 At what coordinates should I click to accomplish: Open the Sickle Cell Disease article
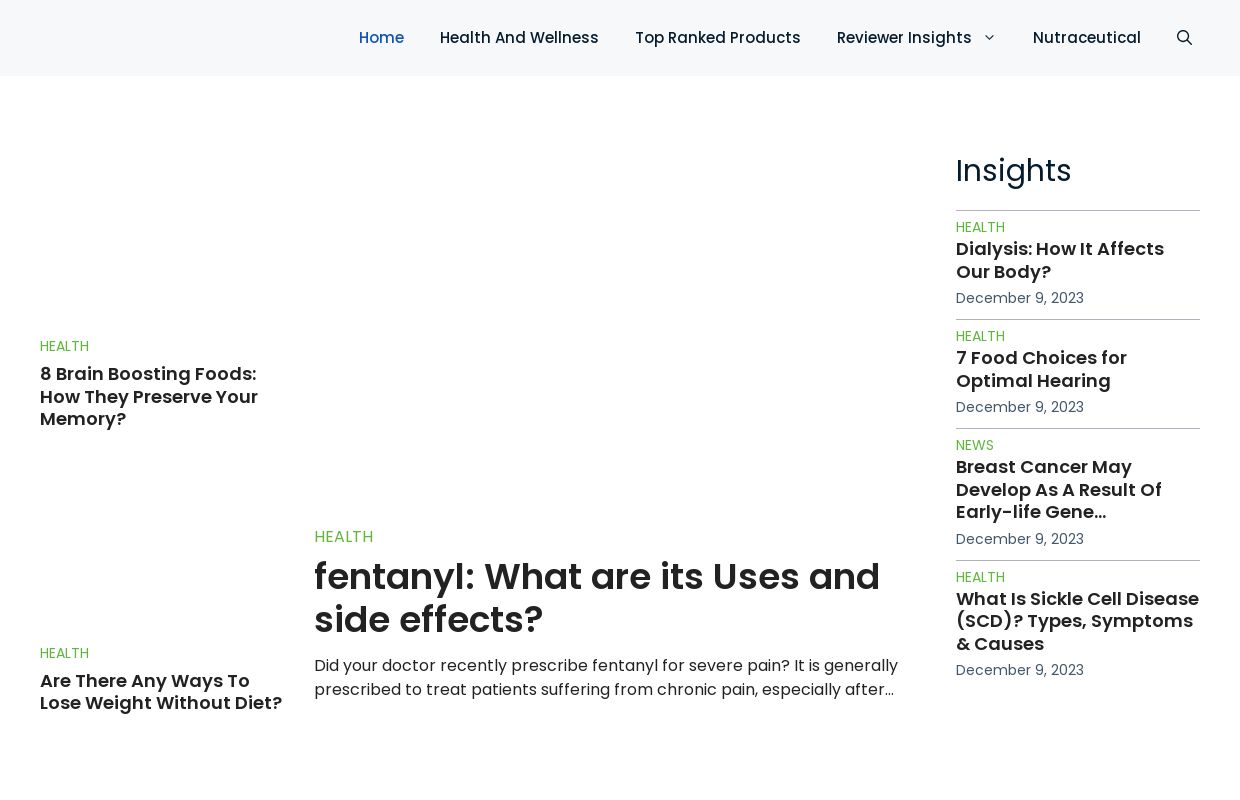point(1077,621)
